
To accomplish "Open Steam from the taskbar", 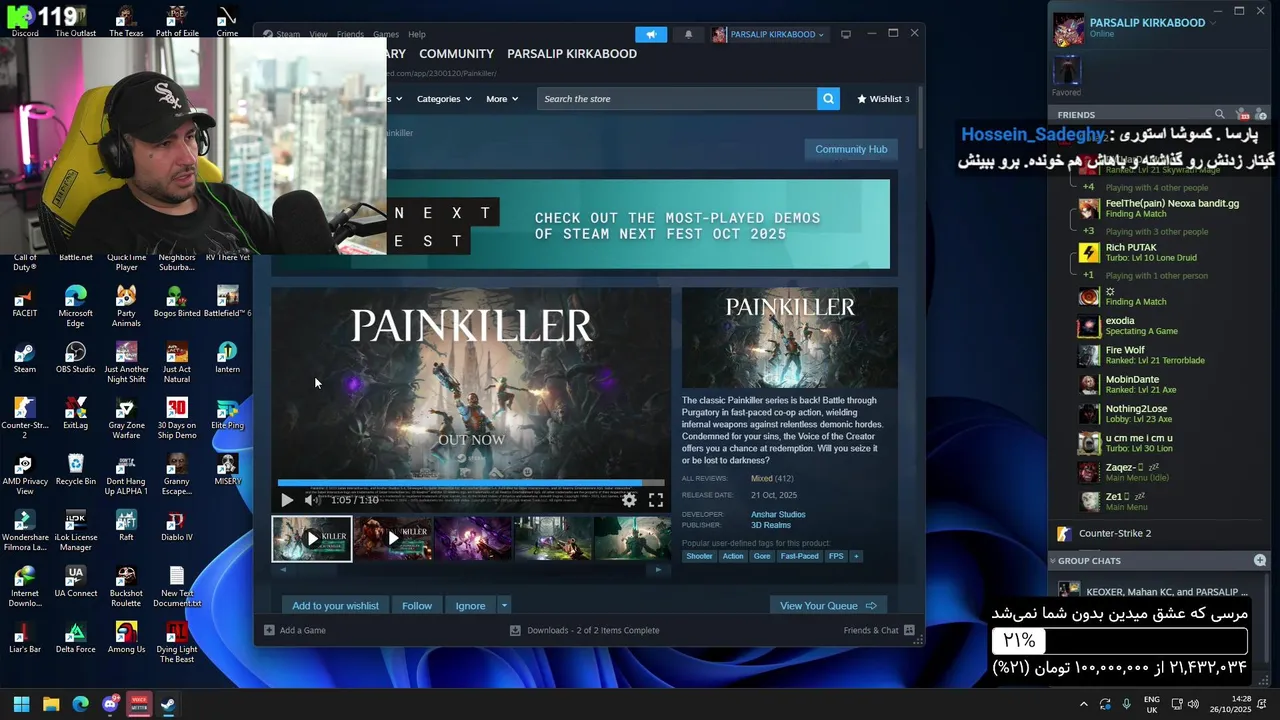I will coord(168,704).
